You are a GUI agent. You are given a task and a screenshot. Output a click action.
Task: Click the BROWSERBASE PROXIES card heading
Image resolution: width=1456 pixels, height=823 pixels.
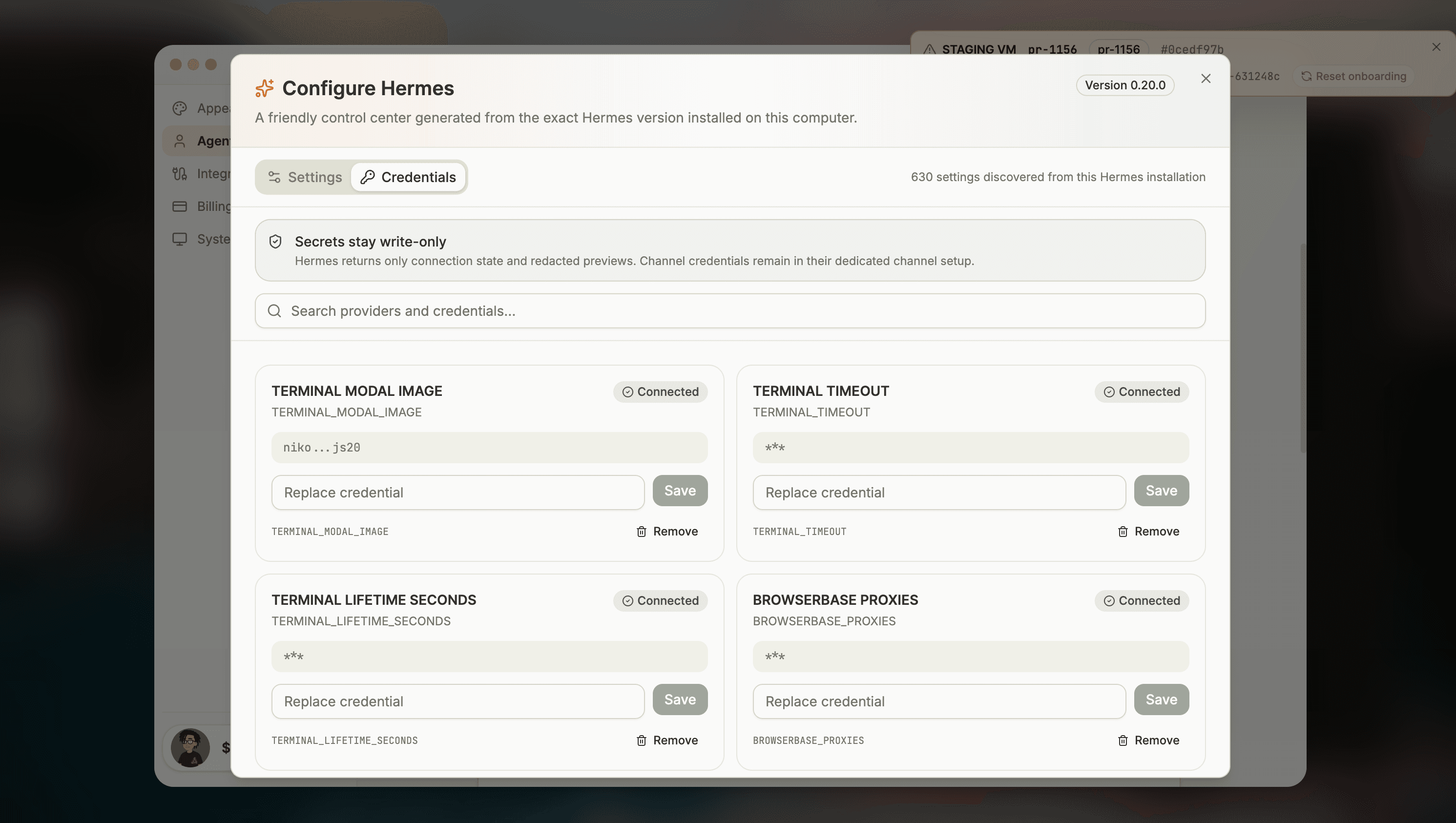point(835,600)
